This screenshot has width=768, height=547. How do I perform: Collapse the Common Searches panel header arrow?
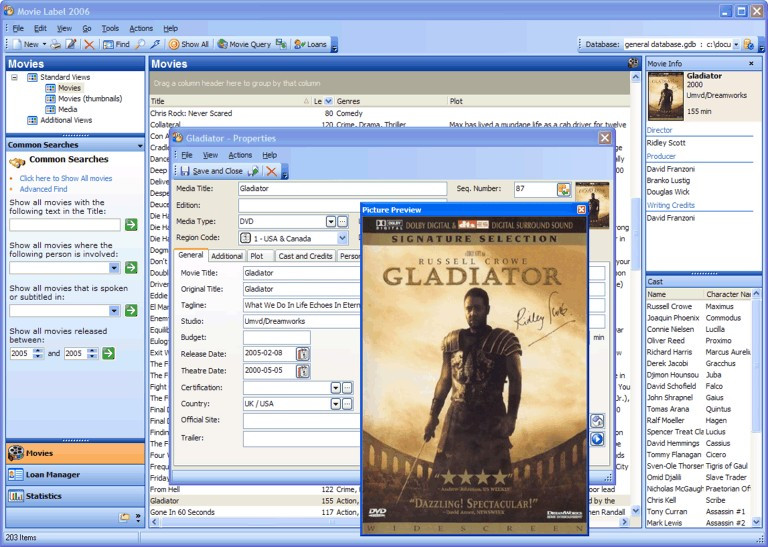click(140, 145)
